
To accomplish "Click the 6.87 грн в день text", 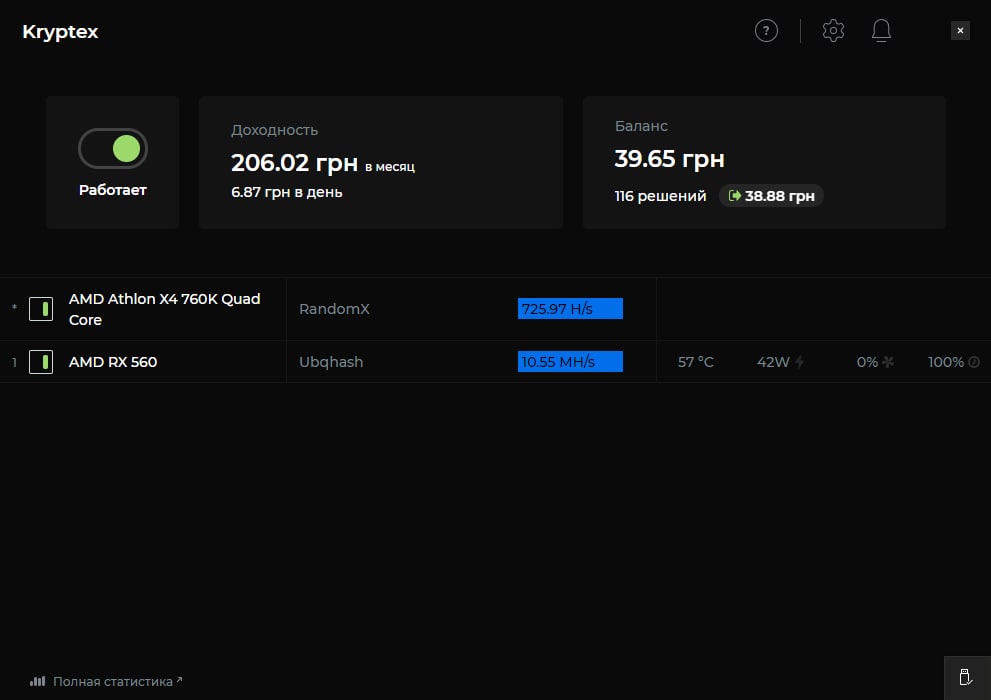I will point(287,192).
